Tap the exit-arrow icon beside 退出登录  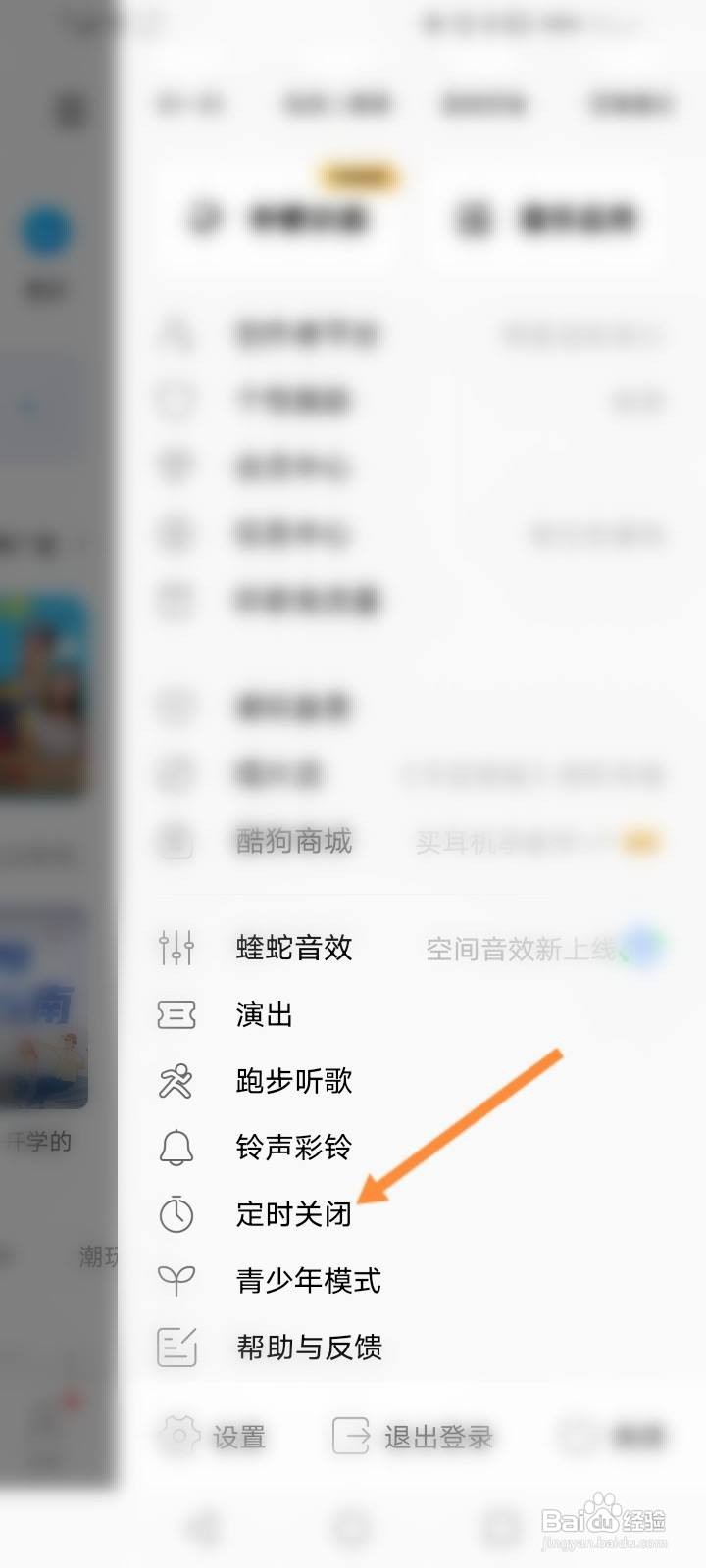[x=351, y=1437]
